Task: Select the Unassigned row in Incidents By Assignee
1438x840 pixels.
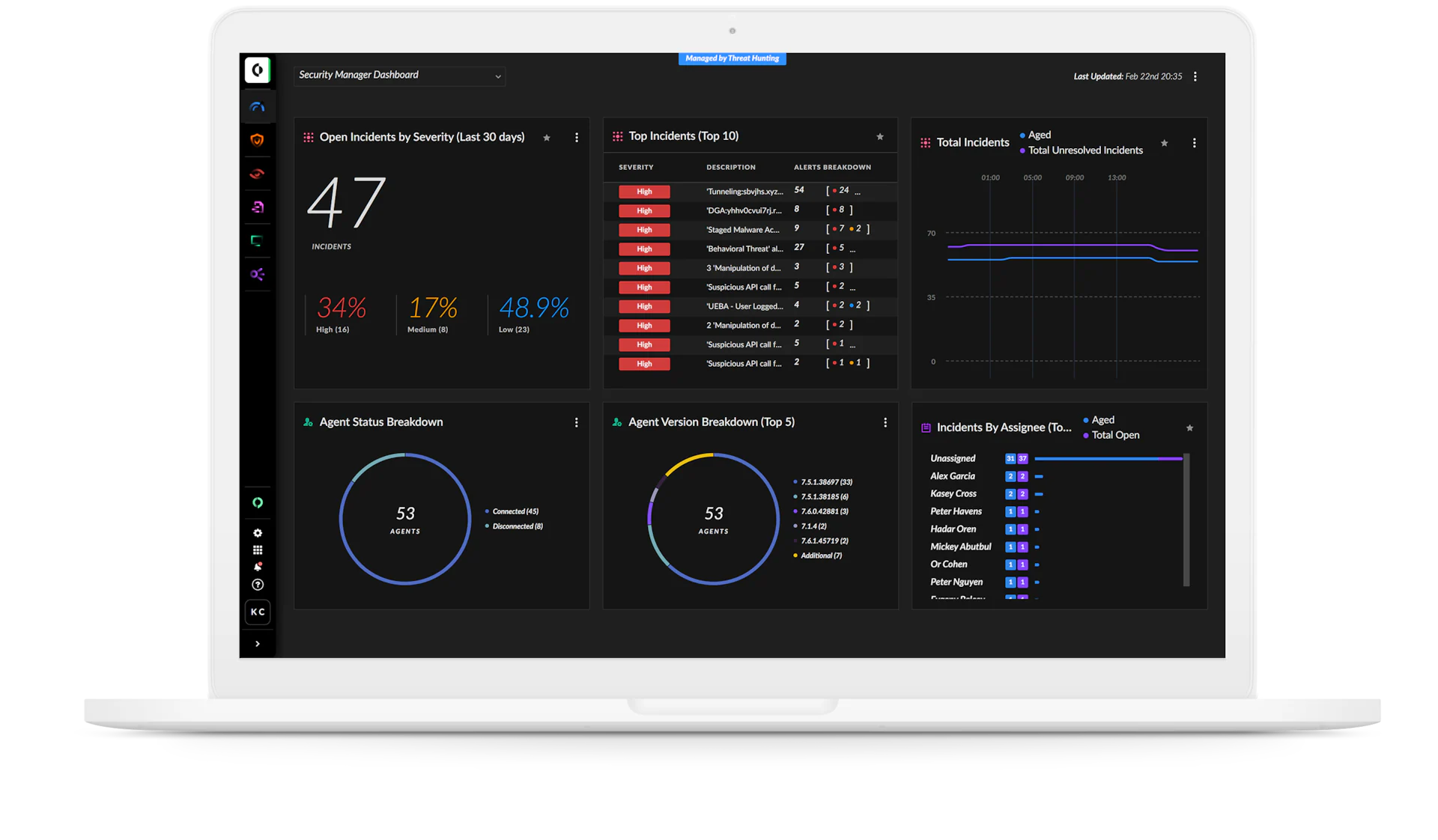Action: 953,457
